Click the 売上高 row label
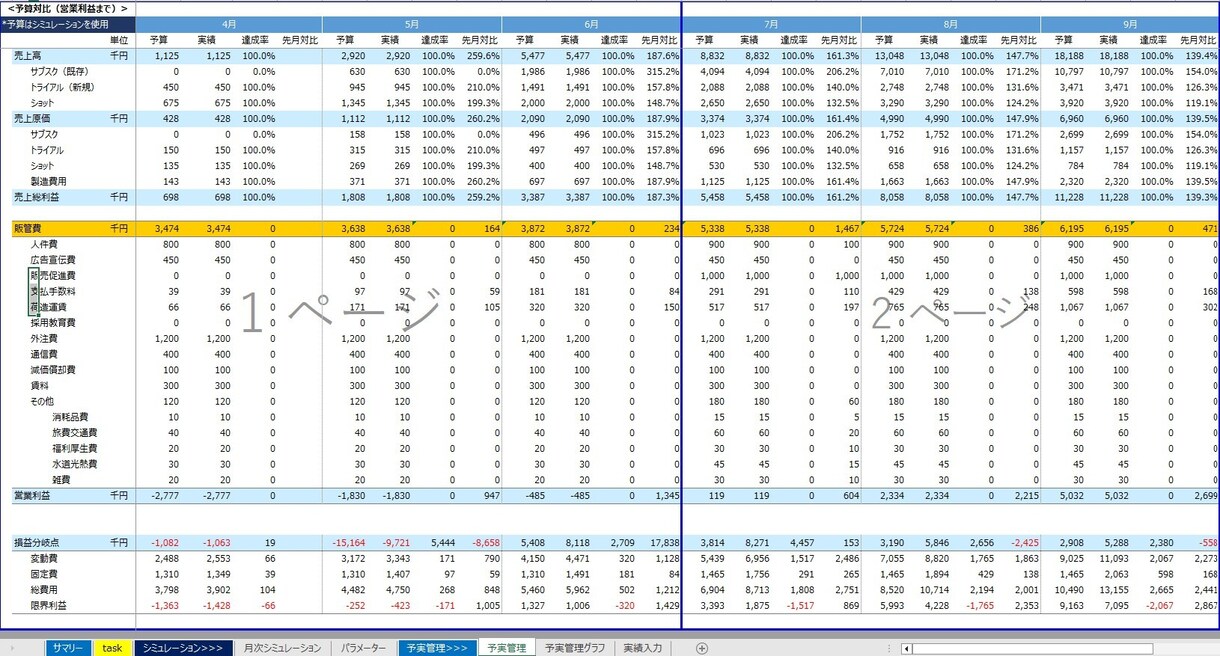Viewport: 1220px width, 656px height. (29, 56)
